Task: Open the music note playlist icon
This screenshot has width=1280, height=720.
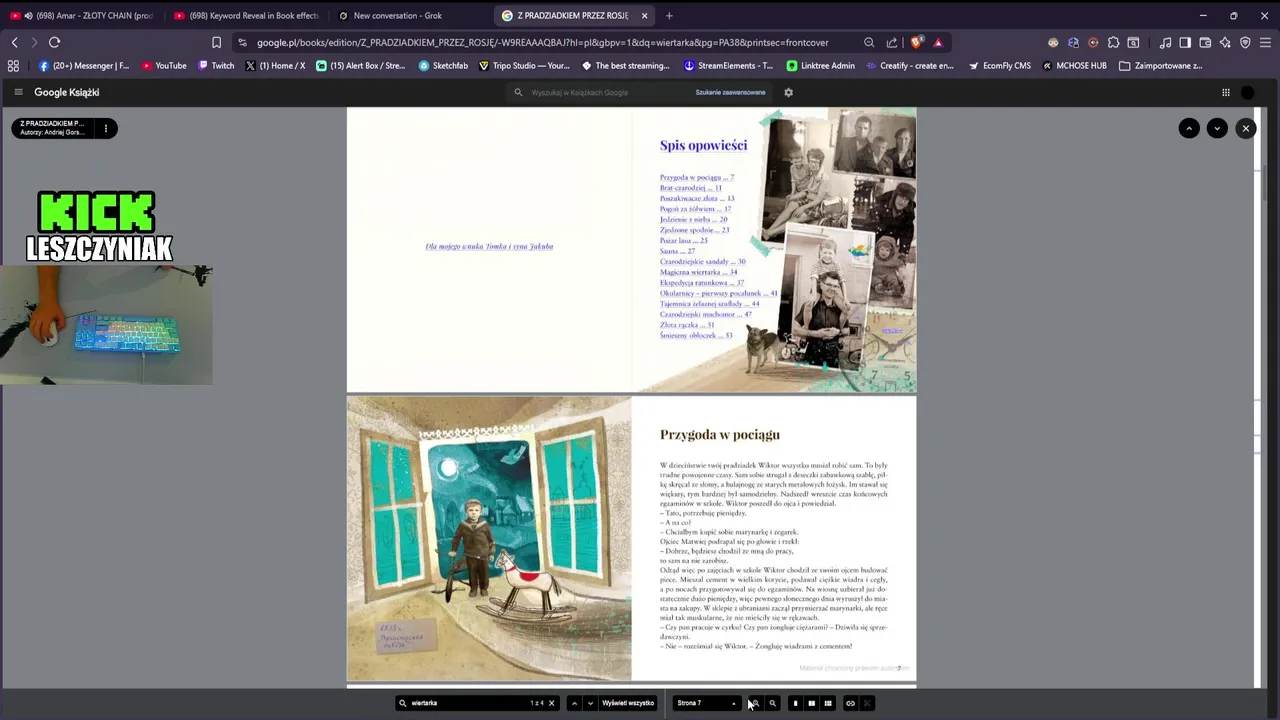Action: (1165, 42)
